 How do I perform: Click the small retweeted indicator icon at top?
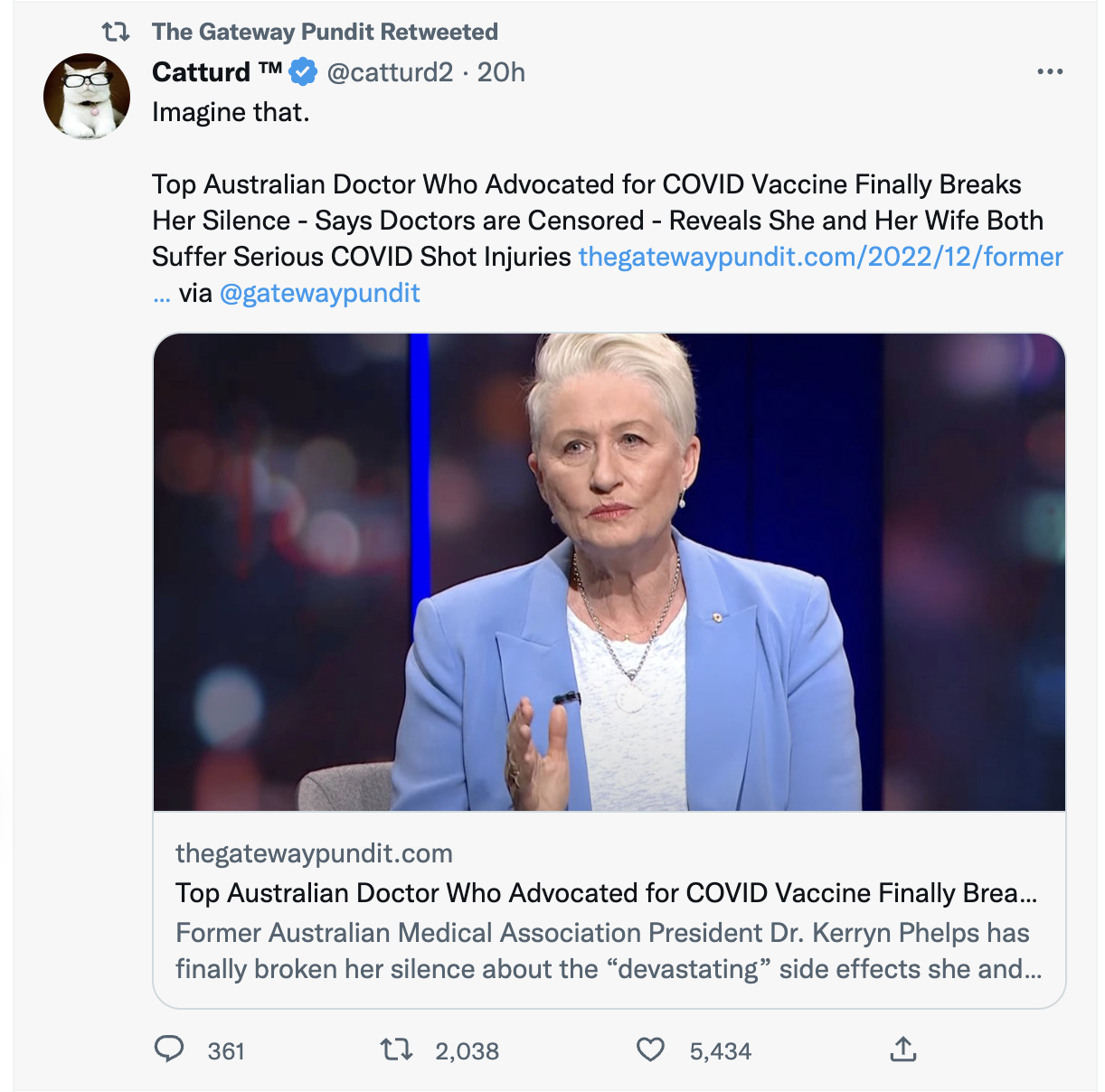(x=116, y=33)
